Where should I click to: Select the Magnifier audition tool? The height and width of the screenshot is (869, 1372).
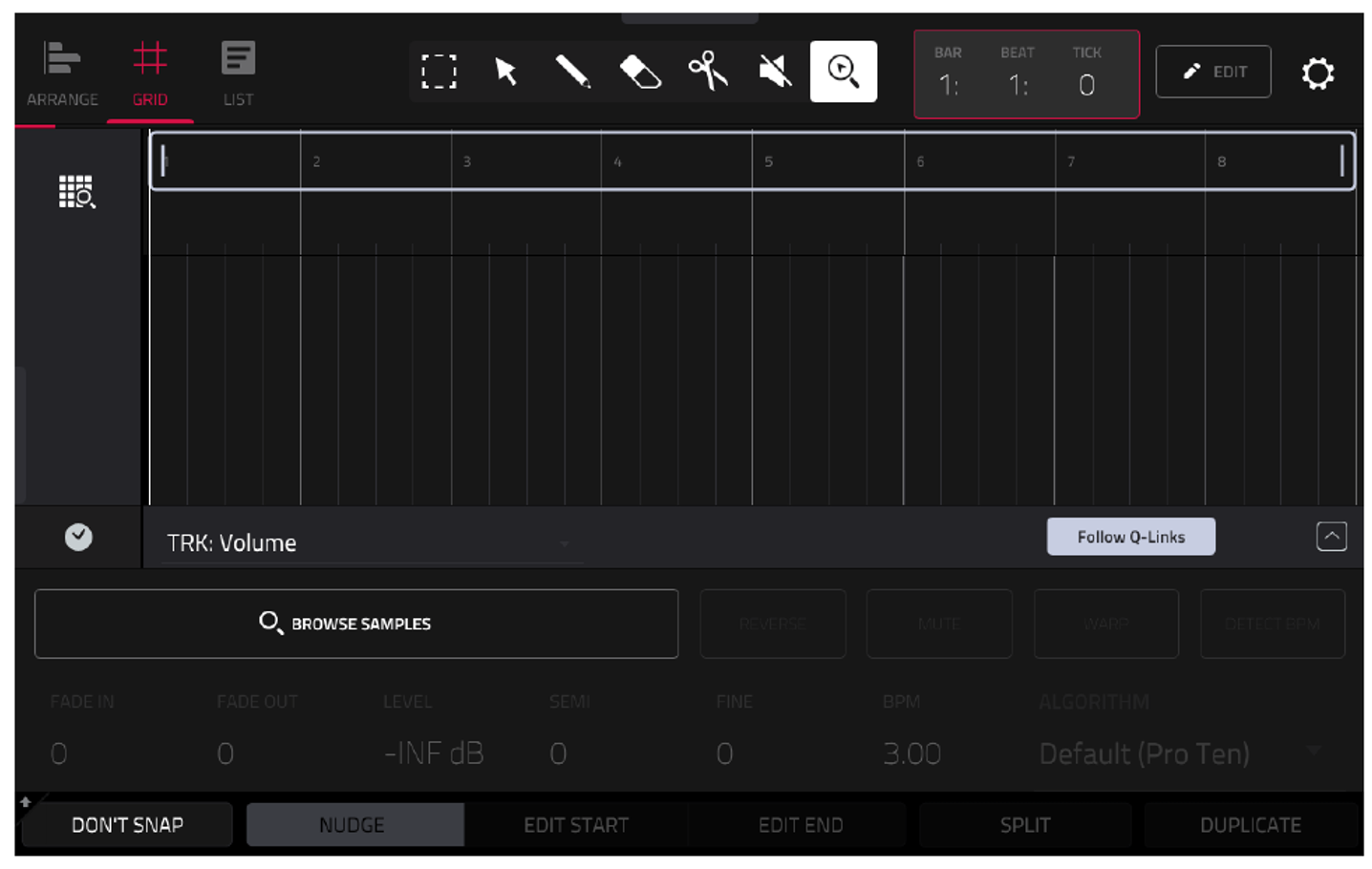point(844,72)
